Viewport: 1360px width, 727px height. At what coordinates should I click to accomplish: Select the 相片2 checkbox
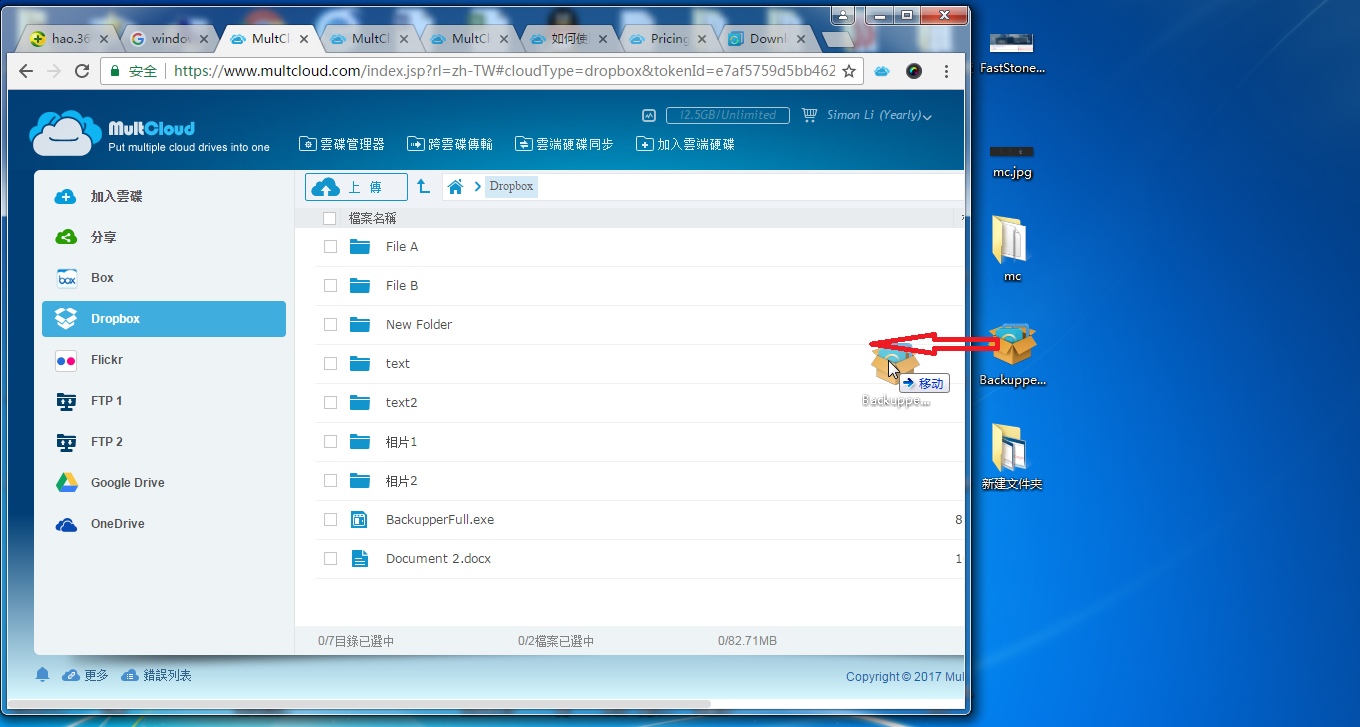tap(330, 481)
